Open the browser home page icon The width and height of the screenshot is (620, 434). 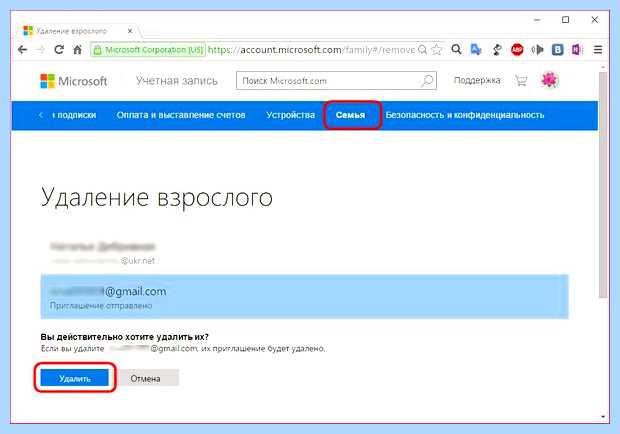78,50
